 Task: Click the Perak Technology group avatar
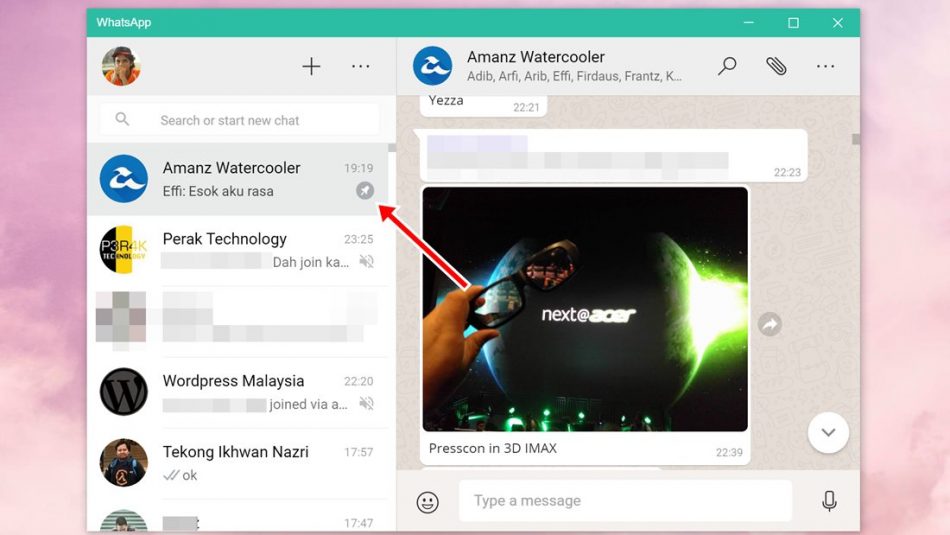124,250
